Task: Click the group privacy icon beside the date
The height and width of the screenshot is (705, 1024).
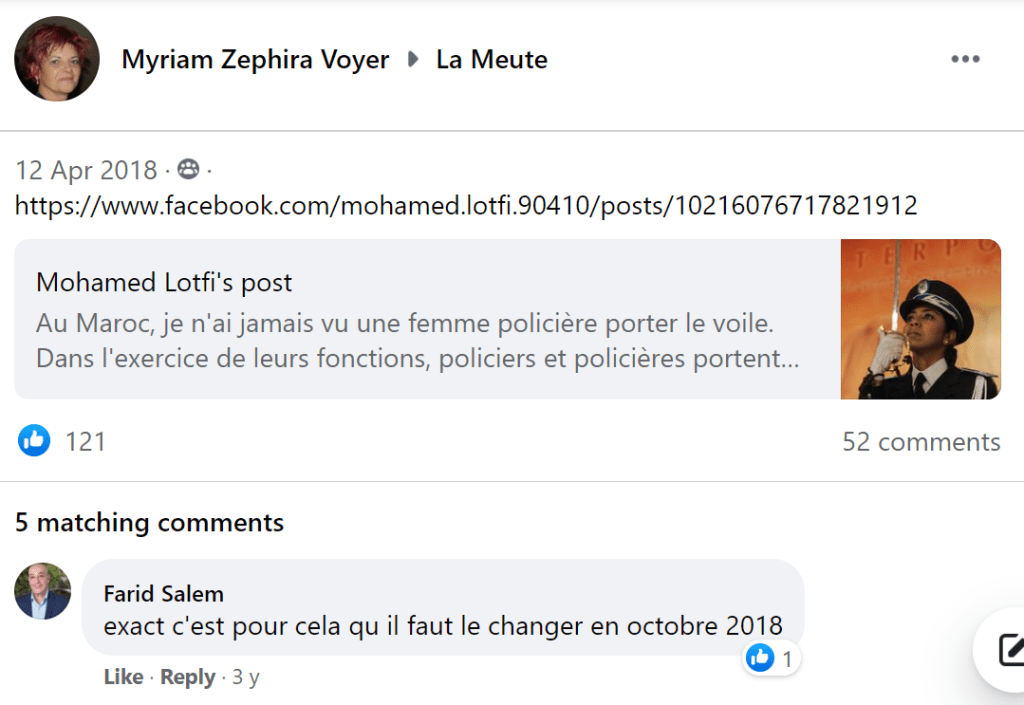Action: (x=188, y=170)
